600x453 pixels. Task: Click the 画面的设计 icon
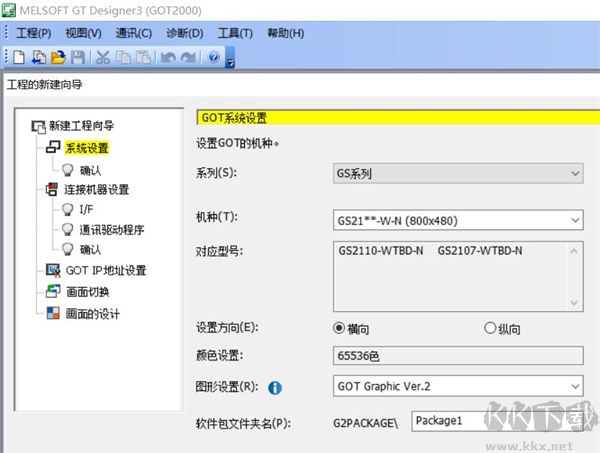coord(53,313)
